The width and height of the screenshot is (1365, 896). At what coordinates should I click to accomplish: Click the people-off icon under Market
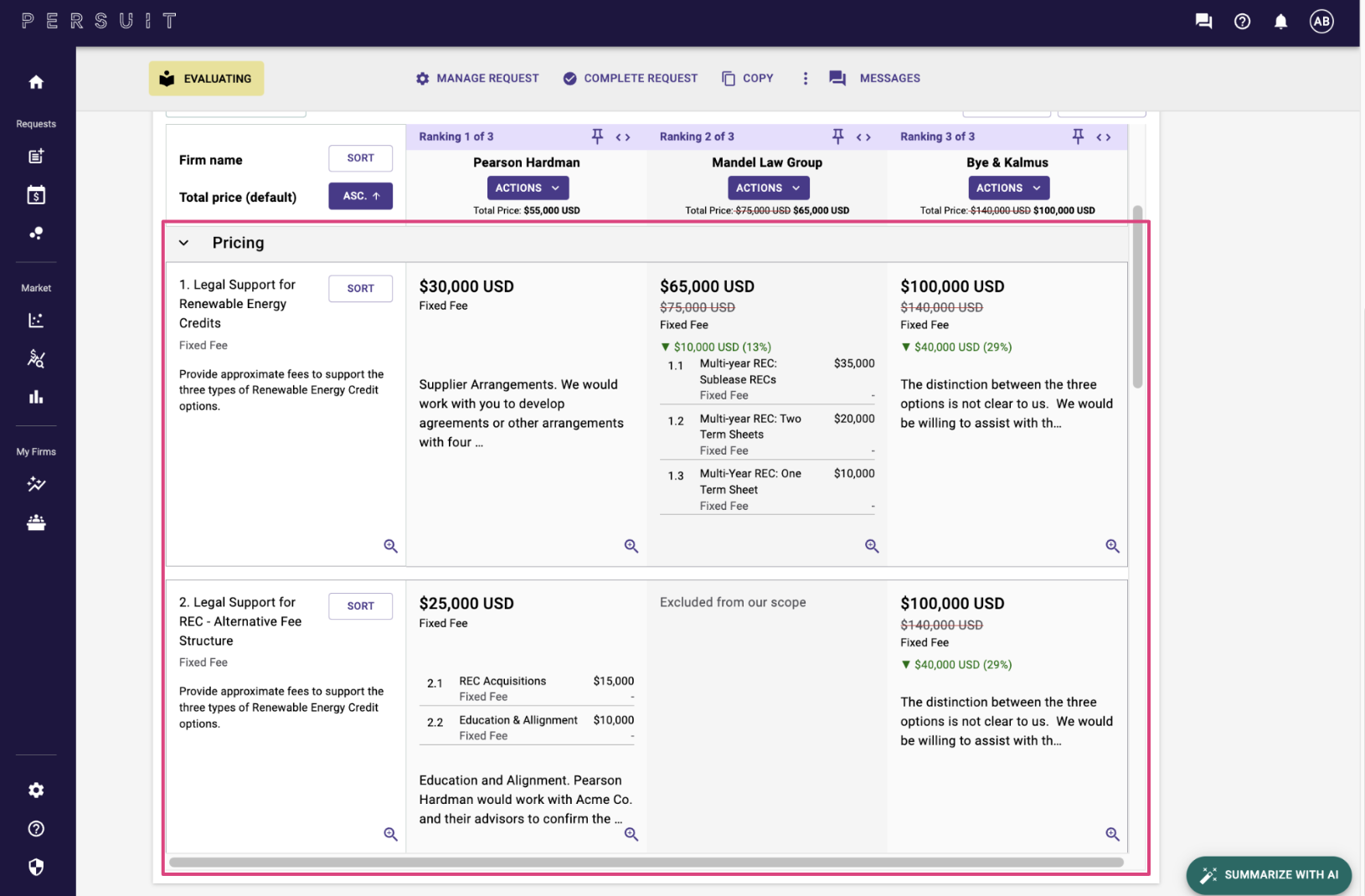coord(36,359)
